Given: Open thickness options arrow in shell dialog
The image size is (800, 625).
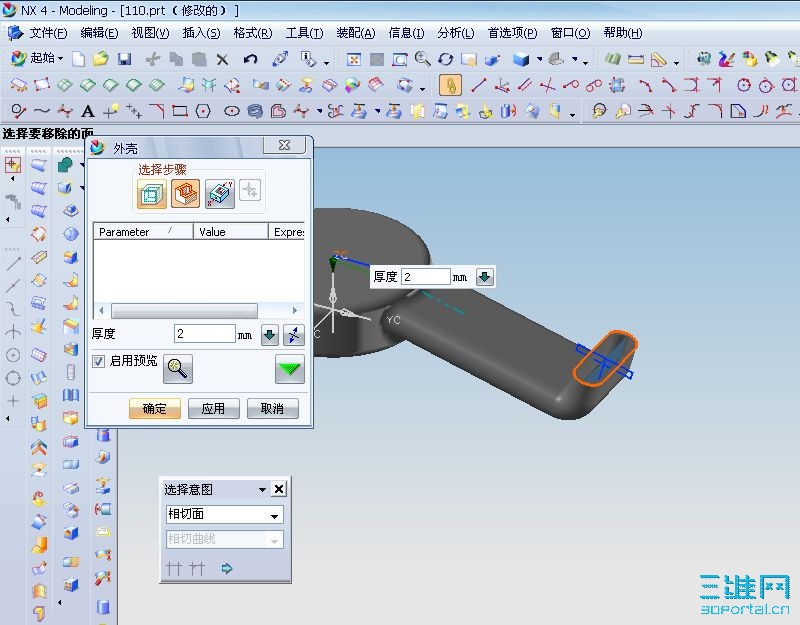Looking at the screenshot, I should click(x=269, y=335).
